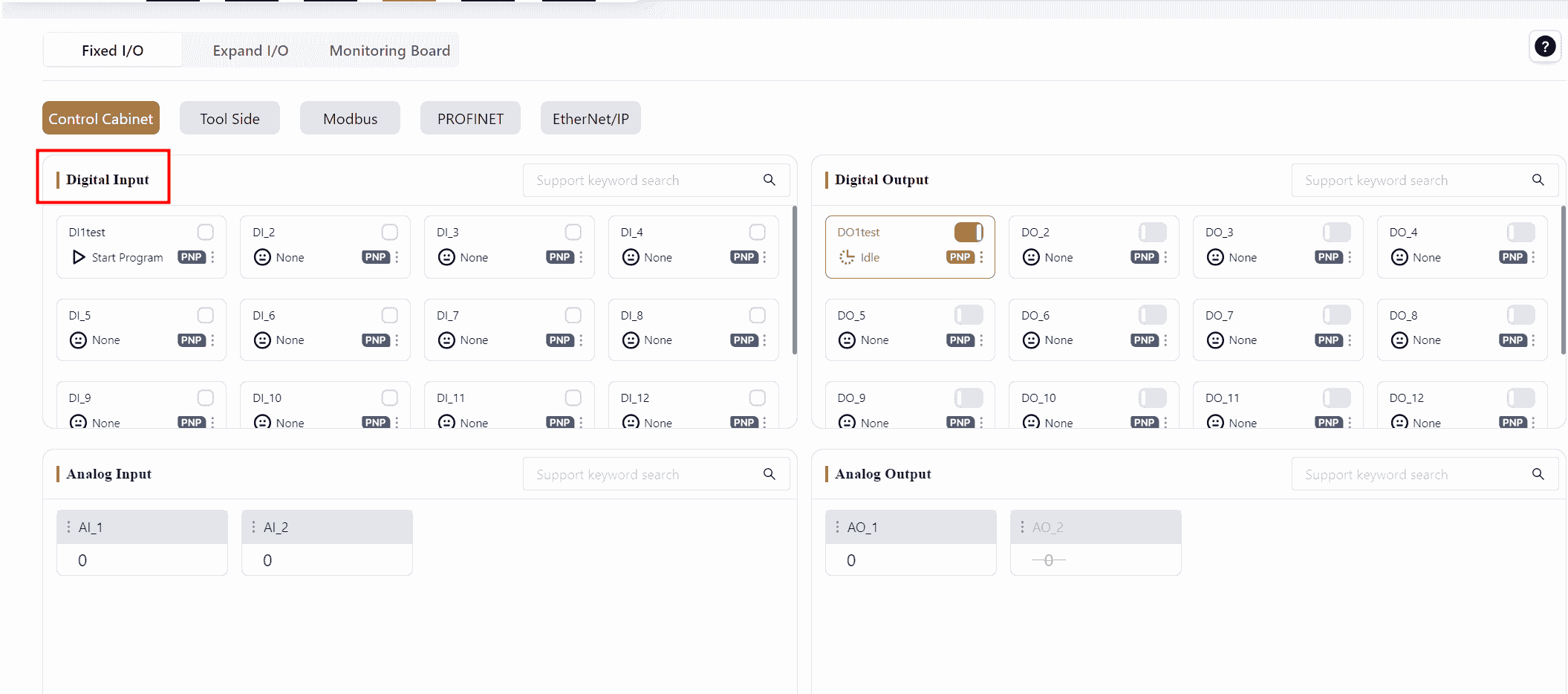
Task: Select the Tool Side button
Action: coord(230,119)
